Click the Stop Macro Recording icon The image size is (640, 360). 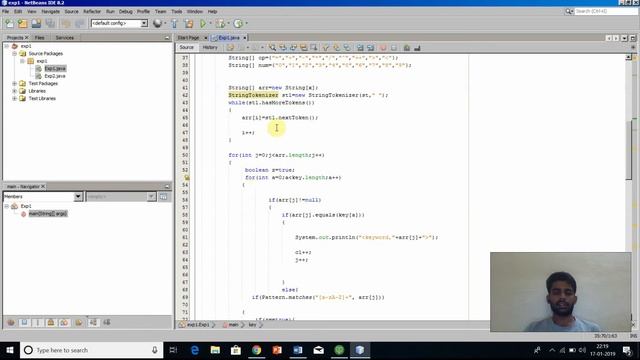pos(393,48)
